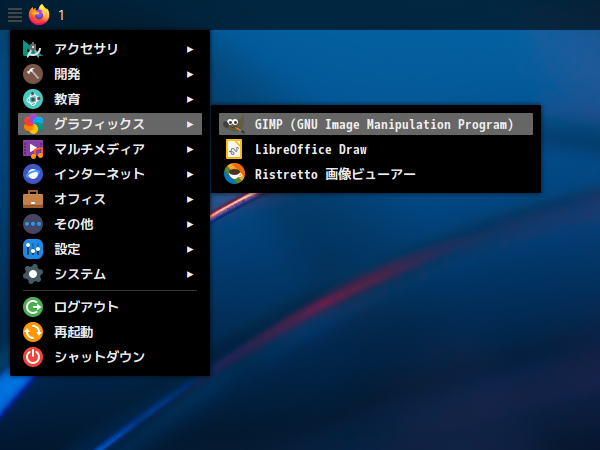600x450 pixels.
Task: Click the Ristretto coffee cup icon
Action: coord(234,174)
